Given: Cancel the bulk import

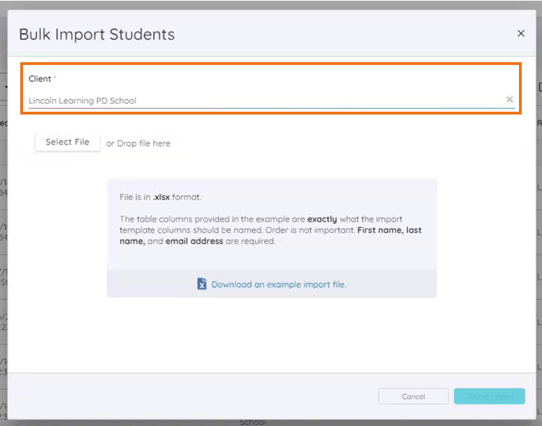Looking at the screenshot, I should pos(413,396).
